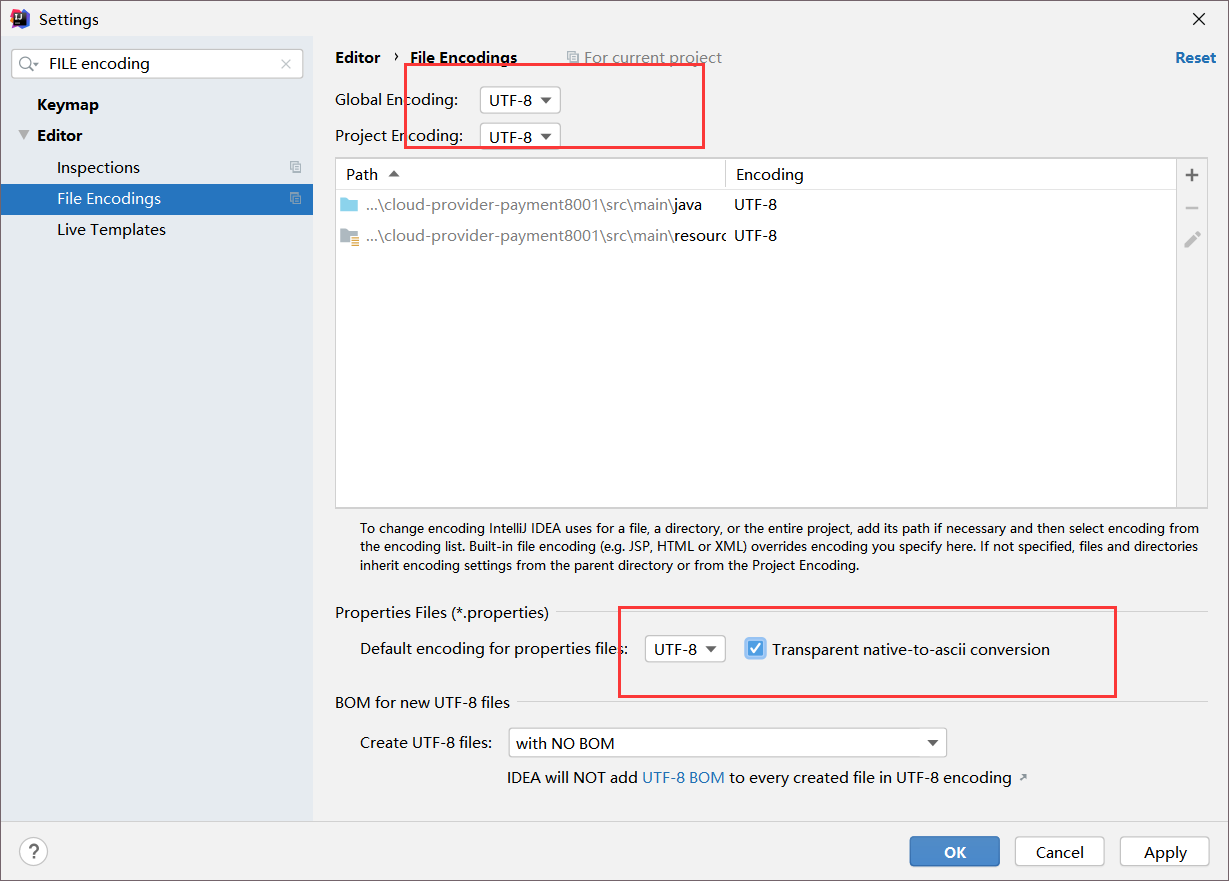Click UTF-8 encoding cell of resources row

tap(755, 236)
